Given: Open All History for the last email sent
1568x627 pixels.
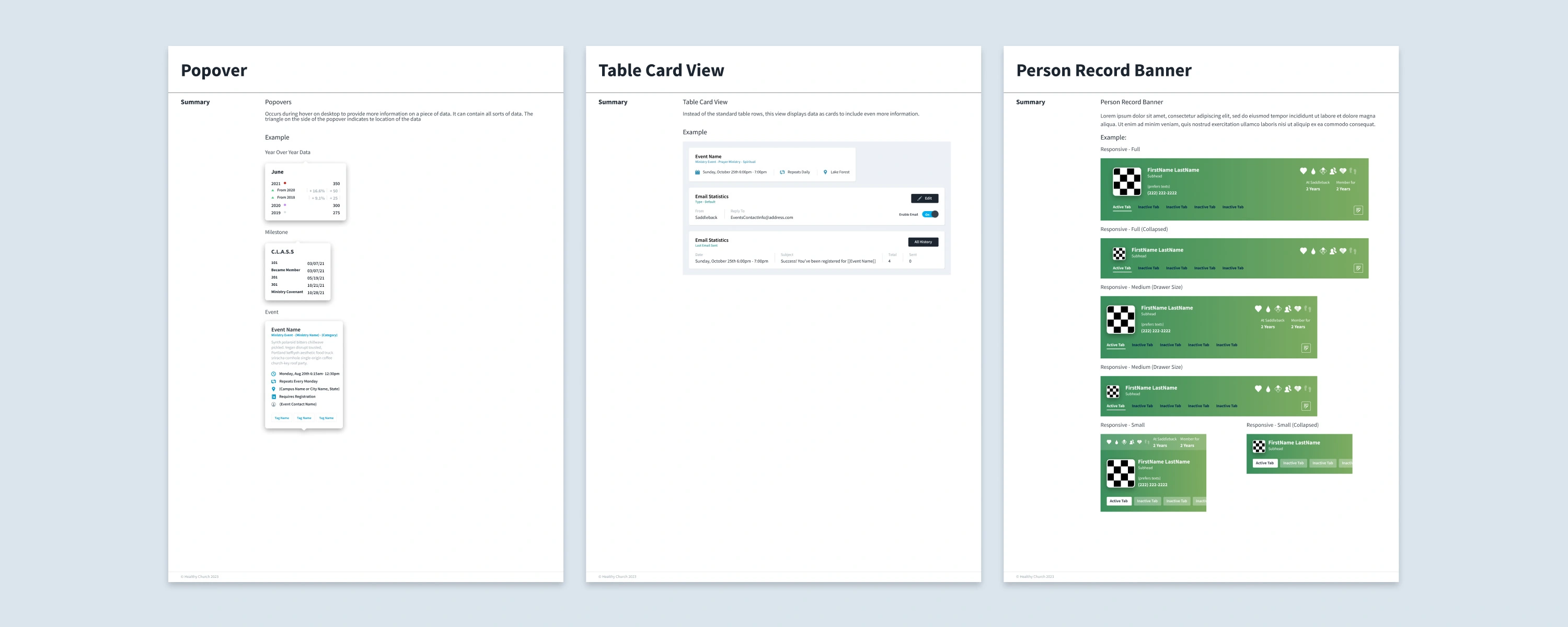Looking at the screenshot, I should [x=924, y=242].
